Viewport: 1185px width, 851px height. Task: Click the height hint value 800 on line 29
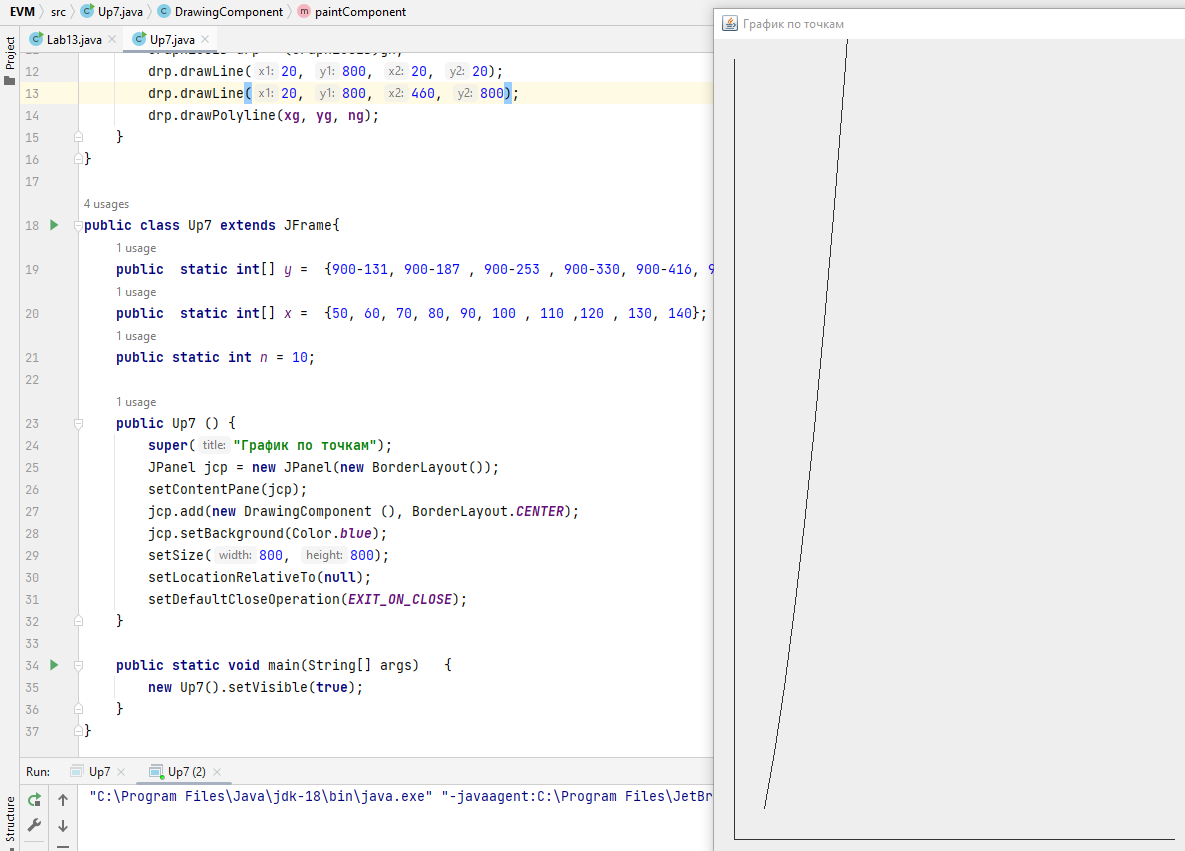[x=362, y=555]
